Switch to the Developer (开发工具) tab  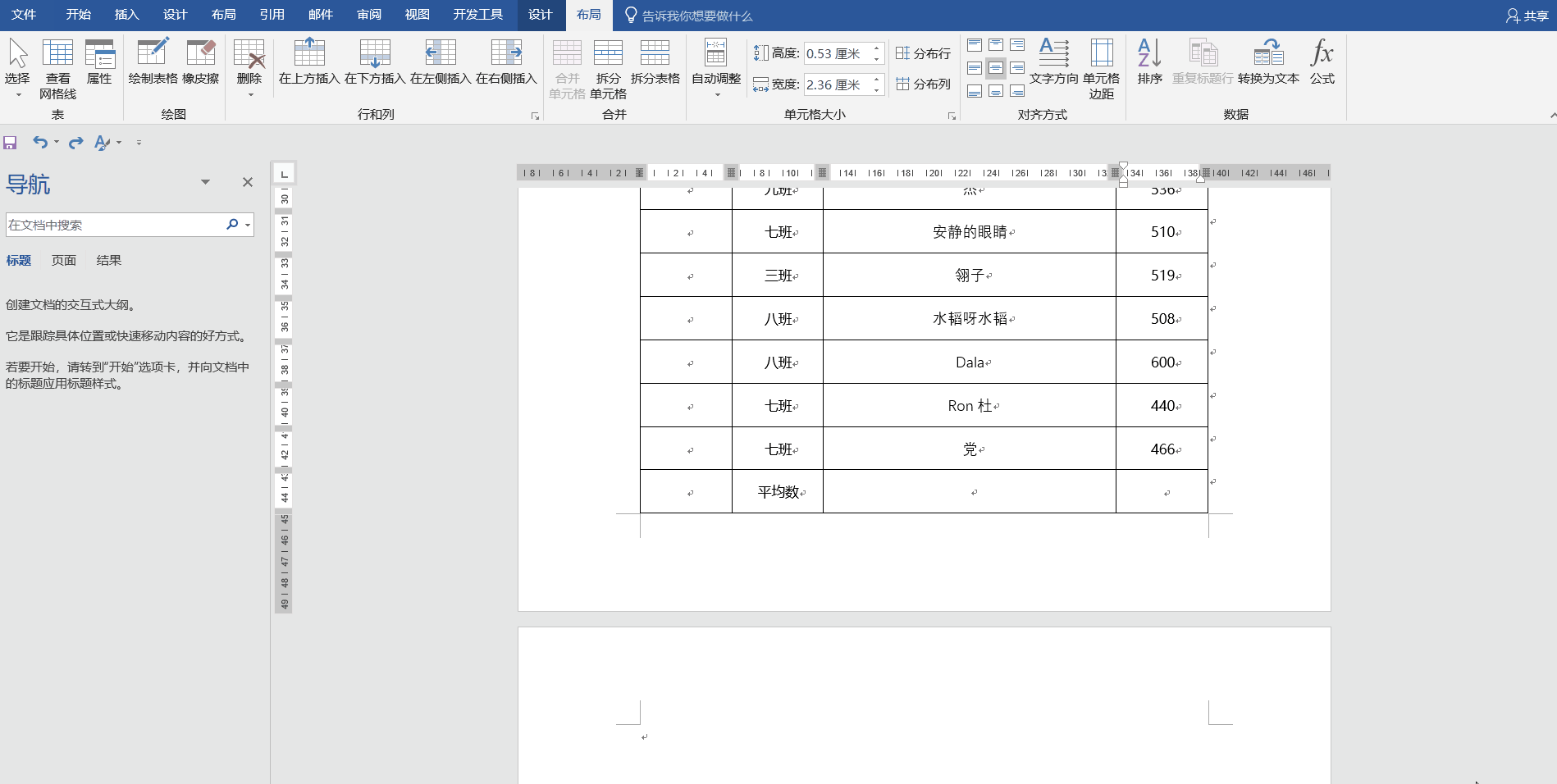(x=477, y=15)
